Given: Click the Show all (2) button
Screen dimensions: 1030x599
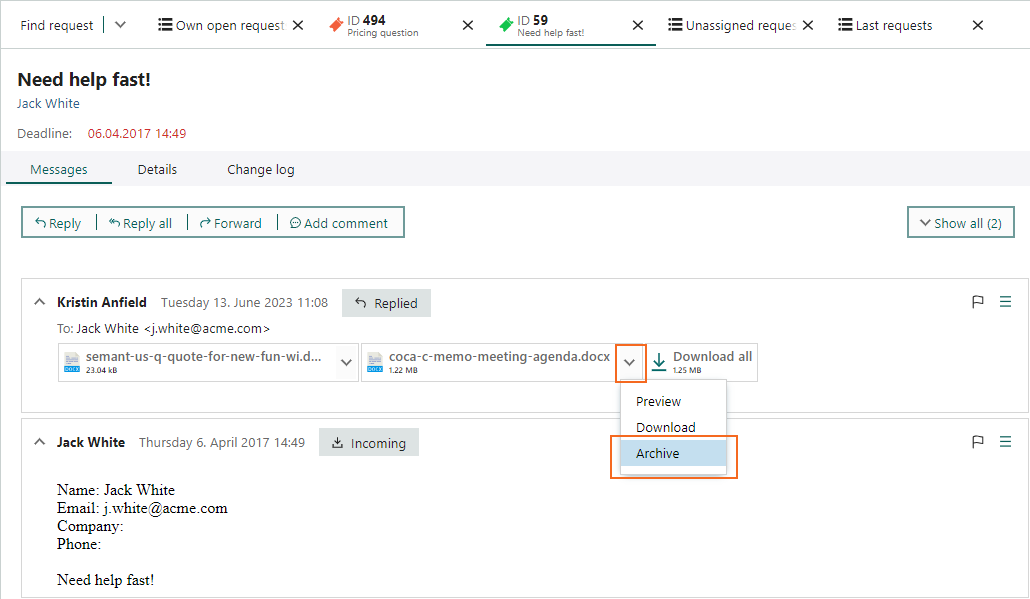Looking at the screenshot, I should point(960,223).
